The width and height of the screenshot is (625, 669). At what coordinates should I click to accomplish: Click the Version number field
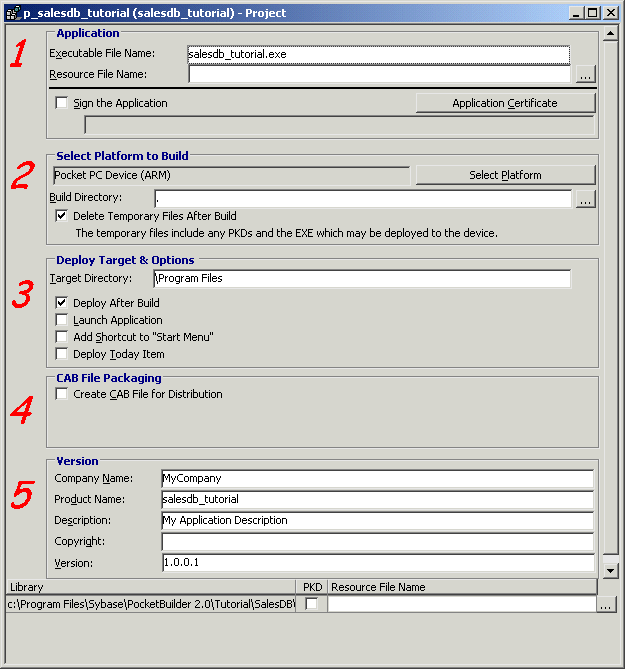tap(378, 563)
